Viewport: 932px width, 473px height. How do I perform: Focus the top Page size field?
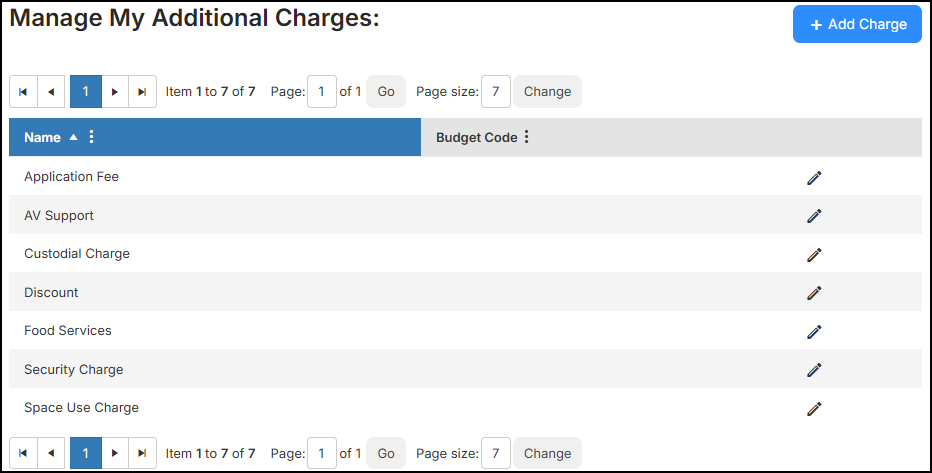tap(496, 92)
